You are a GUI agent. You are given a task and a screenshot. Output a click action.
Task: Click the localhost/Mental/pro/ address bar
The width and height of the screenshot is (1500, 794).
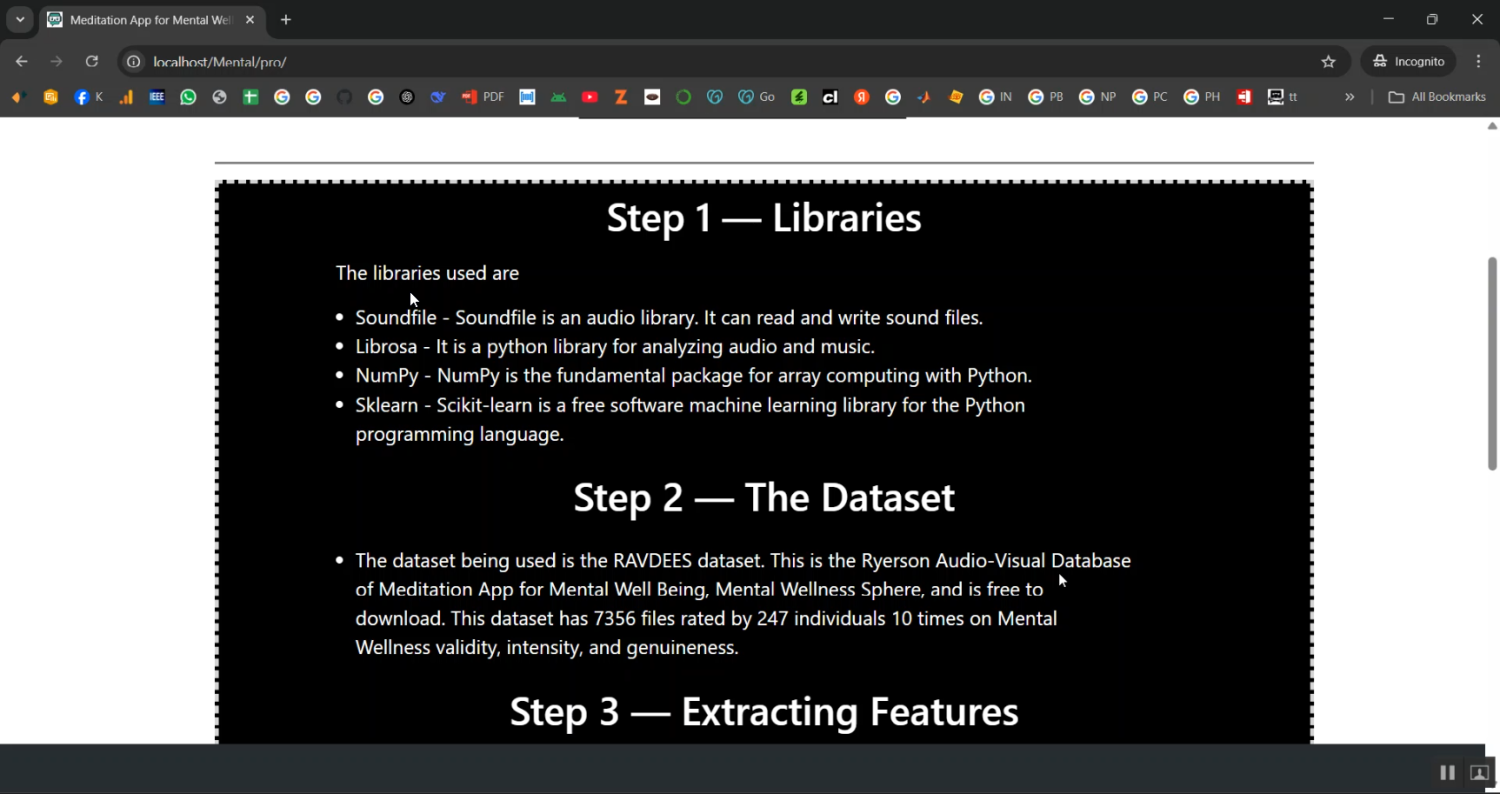(x=700, y=62)
